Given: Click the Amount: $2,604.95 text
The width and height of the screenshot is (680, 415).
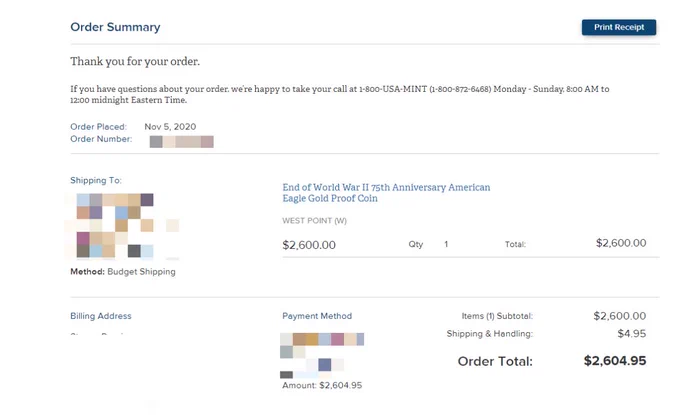Looking at the screenshot, I should pyautogui.click(x=322, y=386).
